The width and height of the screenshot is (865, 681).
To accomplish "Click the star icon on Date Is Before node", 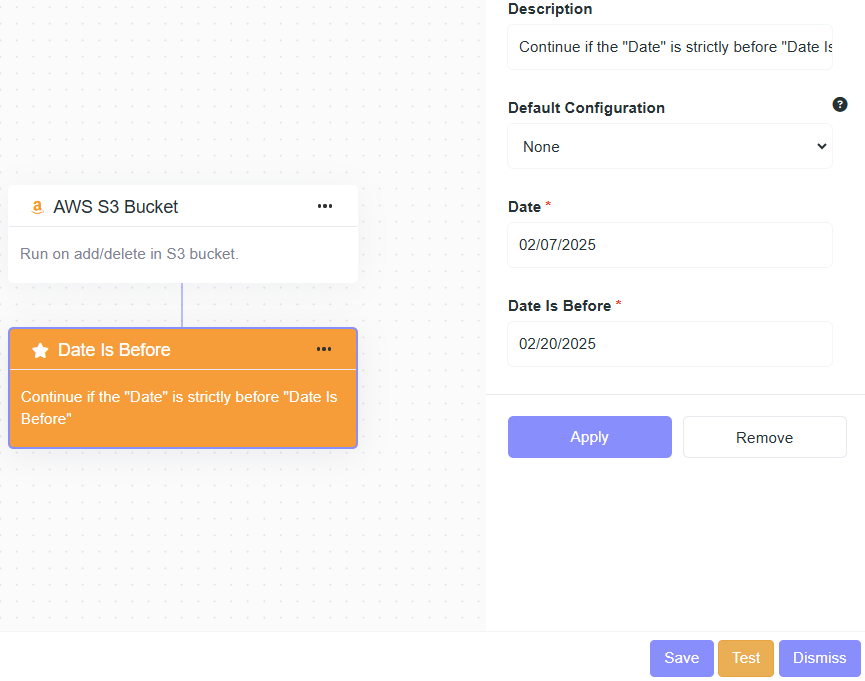I will click(x=40, y=350).
